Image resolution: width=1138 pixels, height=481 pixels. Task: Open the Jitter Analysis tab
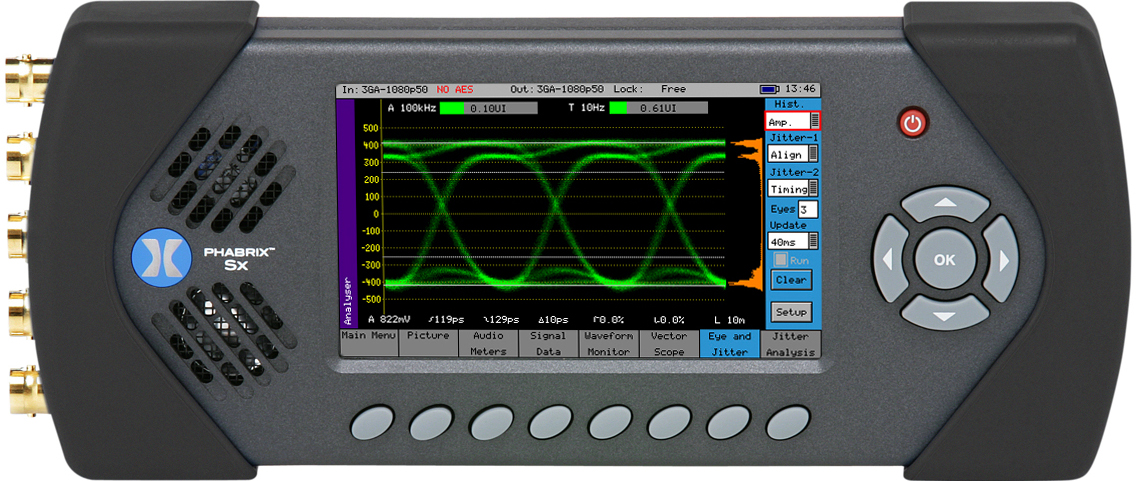pos(790,344)
